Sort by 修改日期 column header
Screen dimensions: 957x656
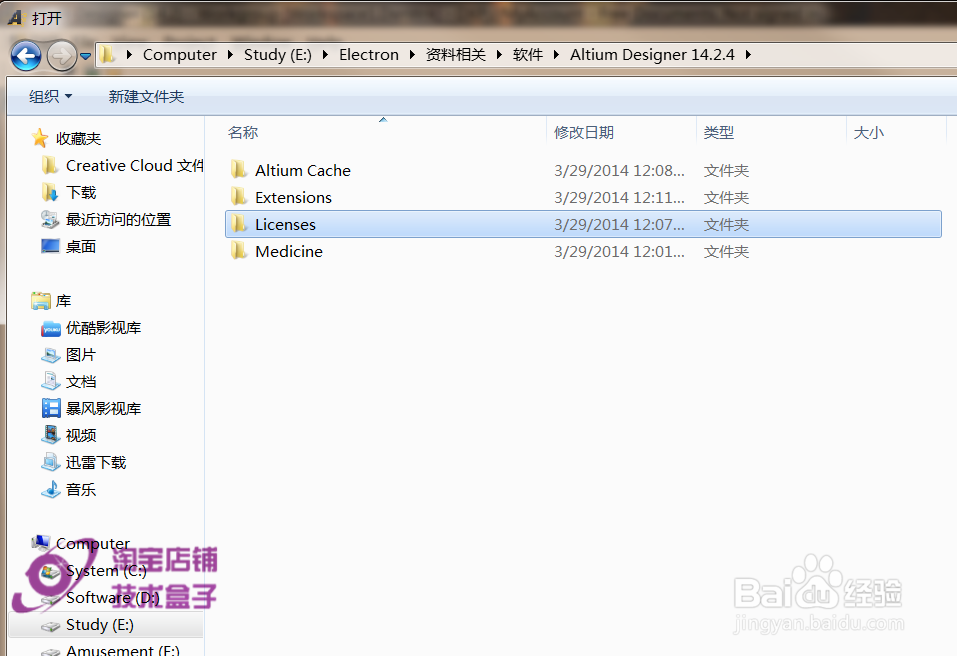584,132
